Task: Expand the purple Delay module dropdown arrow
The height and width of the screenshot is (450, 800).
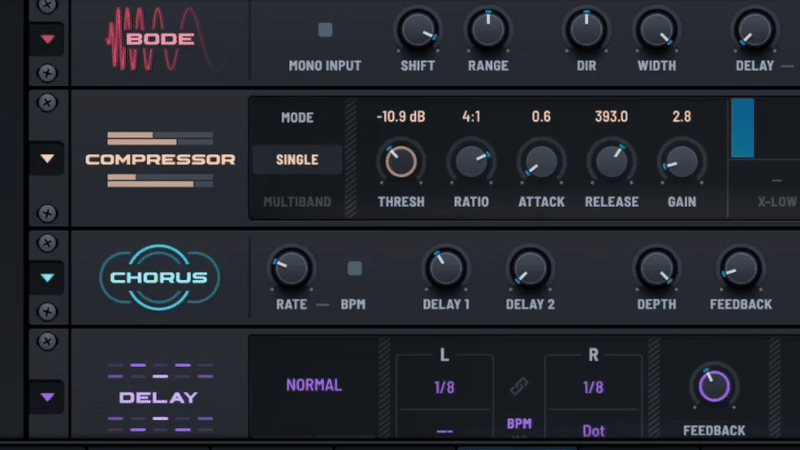Action: pyautogui.click(x=46, y=397)
